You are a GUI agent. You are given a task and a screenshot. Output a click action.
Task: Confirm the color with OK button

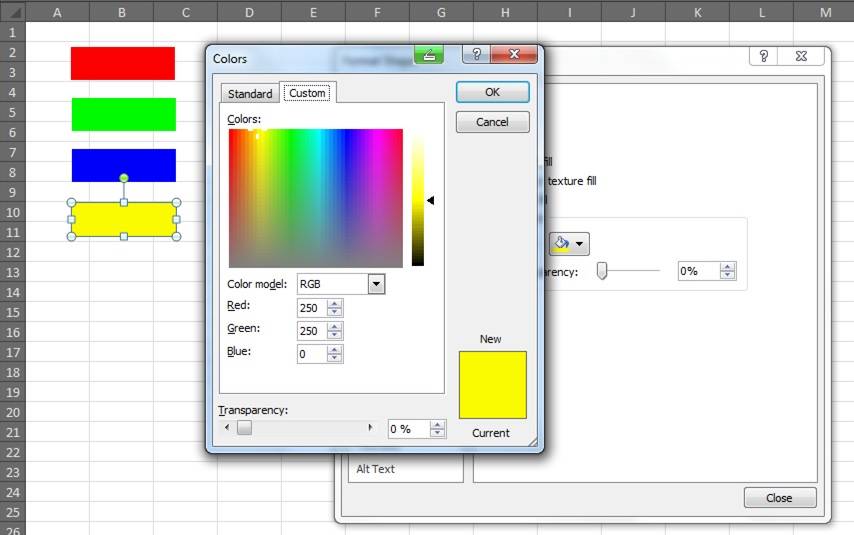point(492,92)
